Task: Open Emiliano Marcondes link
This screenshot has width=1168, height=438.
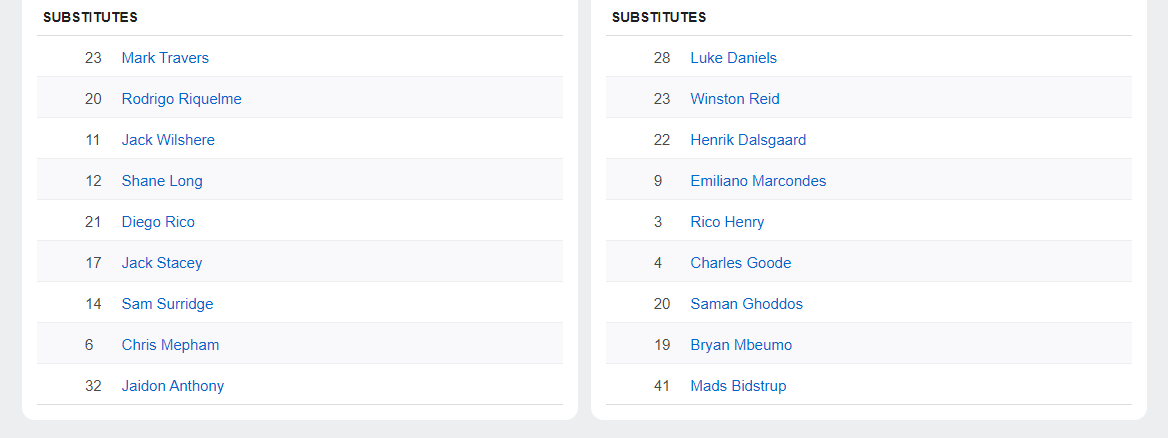Action: coord(758,181)
